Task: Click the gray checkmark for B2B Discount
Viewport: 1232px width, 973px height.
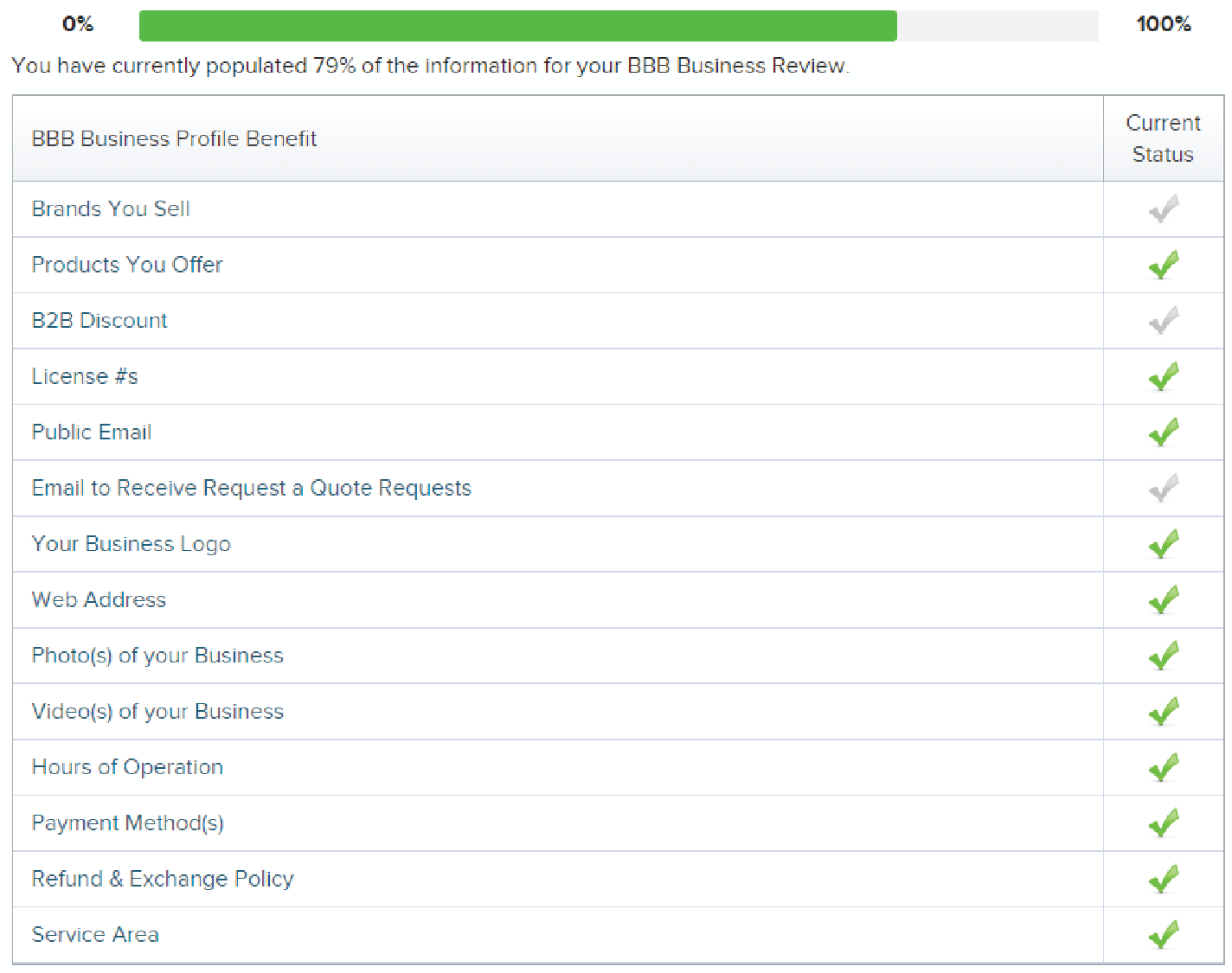Action: tap(1164, 321)
